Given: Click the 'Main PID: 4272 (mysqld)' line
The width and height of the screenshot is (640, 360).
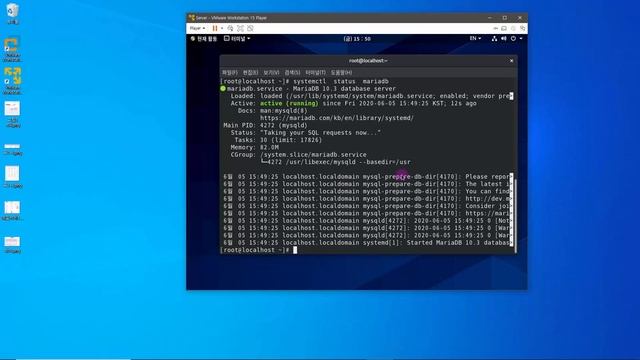Looking at the screenshot, I should (x=265, y=125).
